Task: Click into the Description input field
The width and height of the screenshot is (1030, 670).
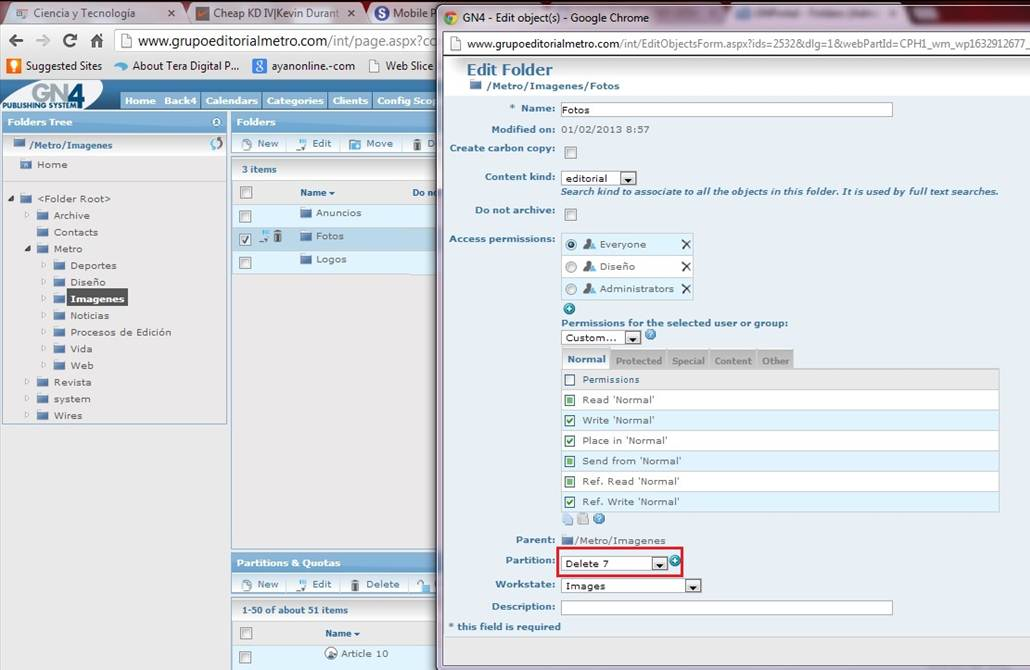Action: tap(727, 608)
